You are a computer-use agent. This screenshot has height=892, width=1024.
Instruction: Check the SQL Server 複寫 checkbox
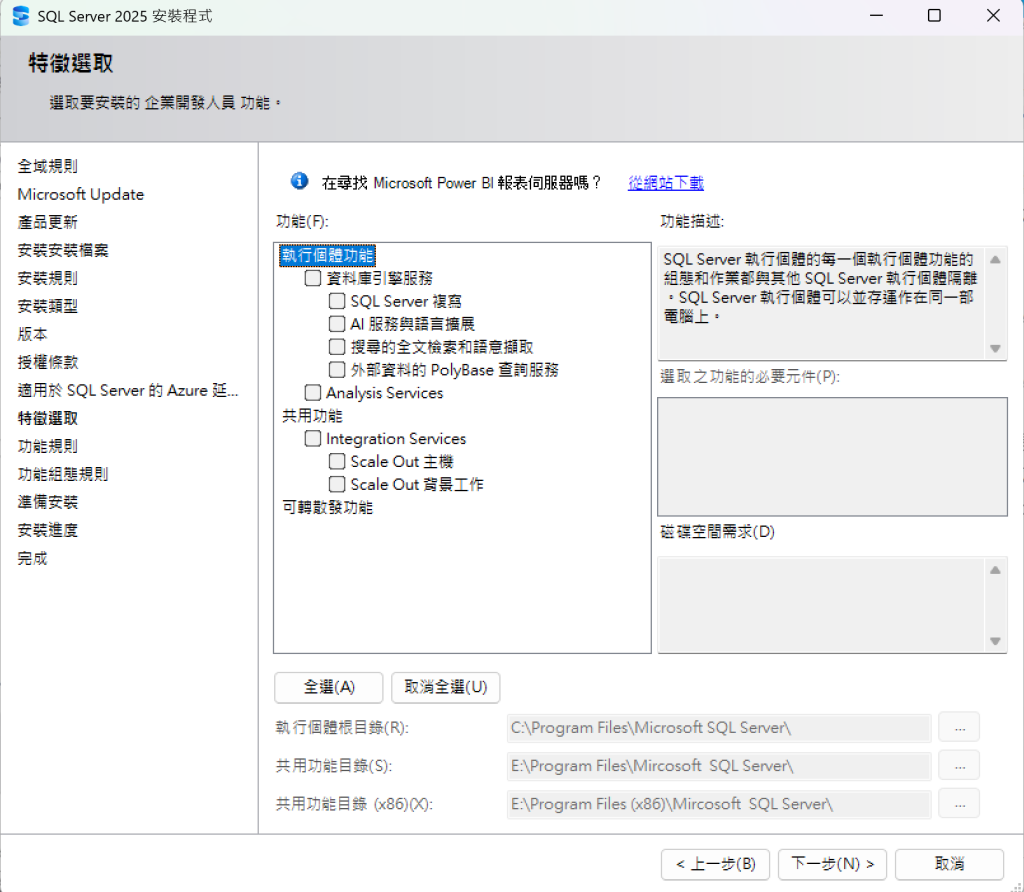point(337,301)
